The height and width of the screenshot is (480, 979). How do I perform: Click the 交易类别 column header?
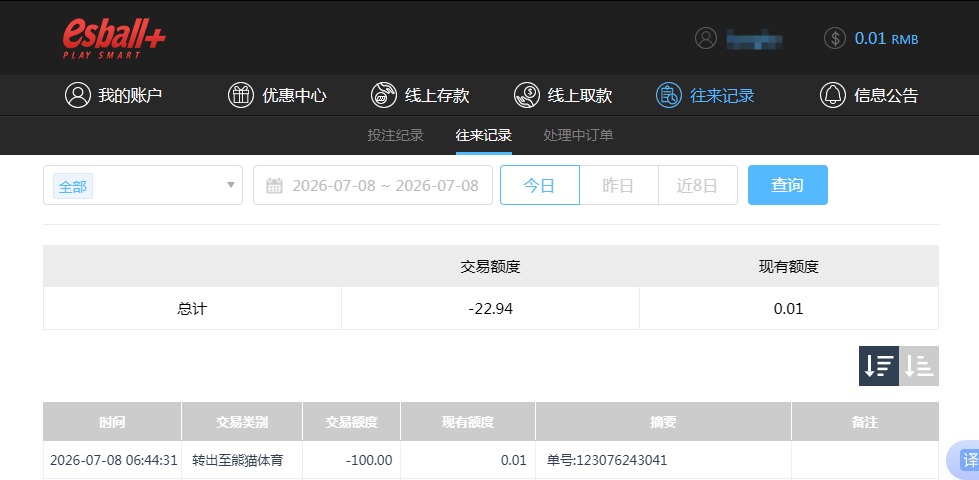242,422
